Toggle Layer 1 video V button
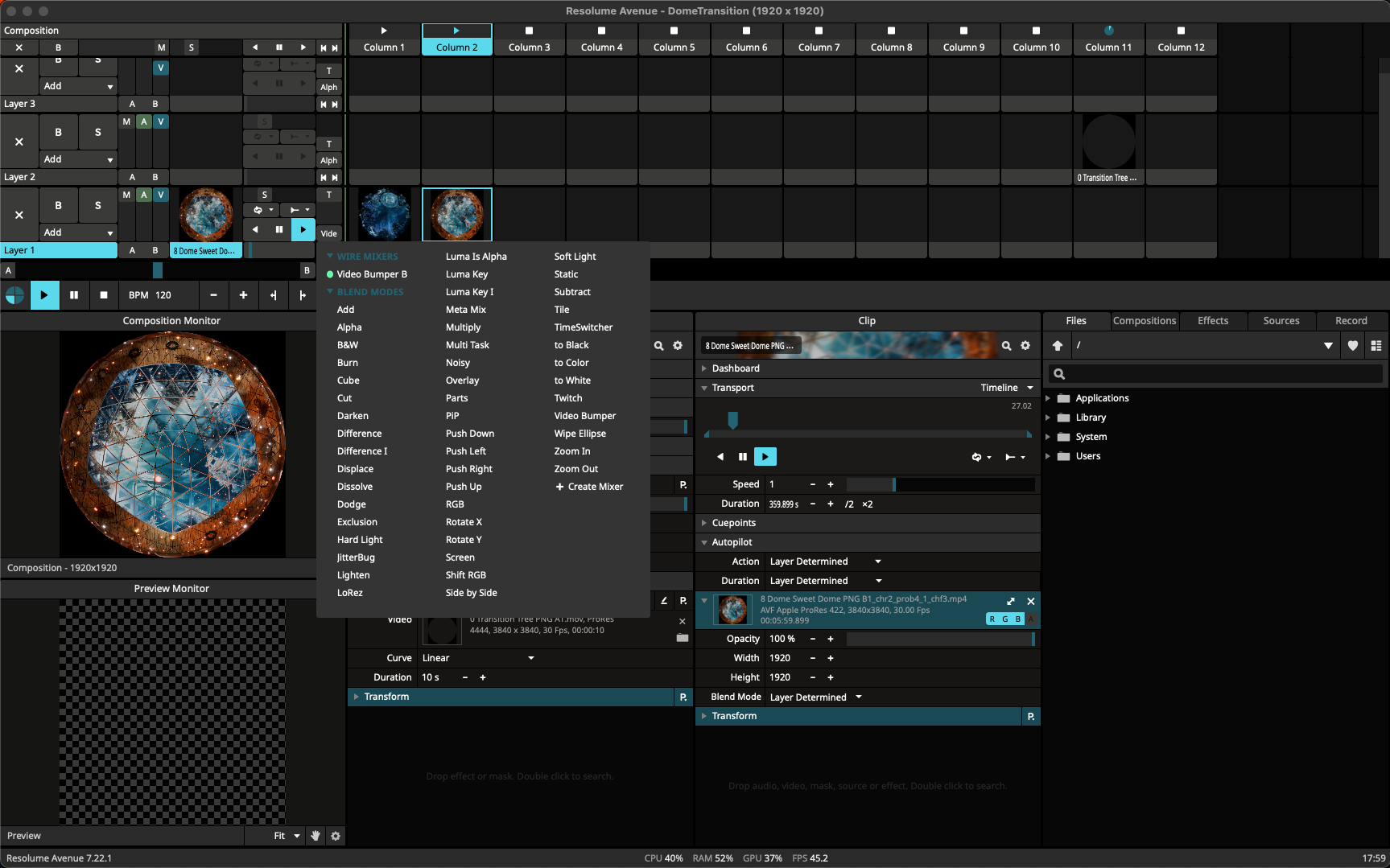The image size is (1390, 868). 161,195
